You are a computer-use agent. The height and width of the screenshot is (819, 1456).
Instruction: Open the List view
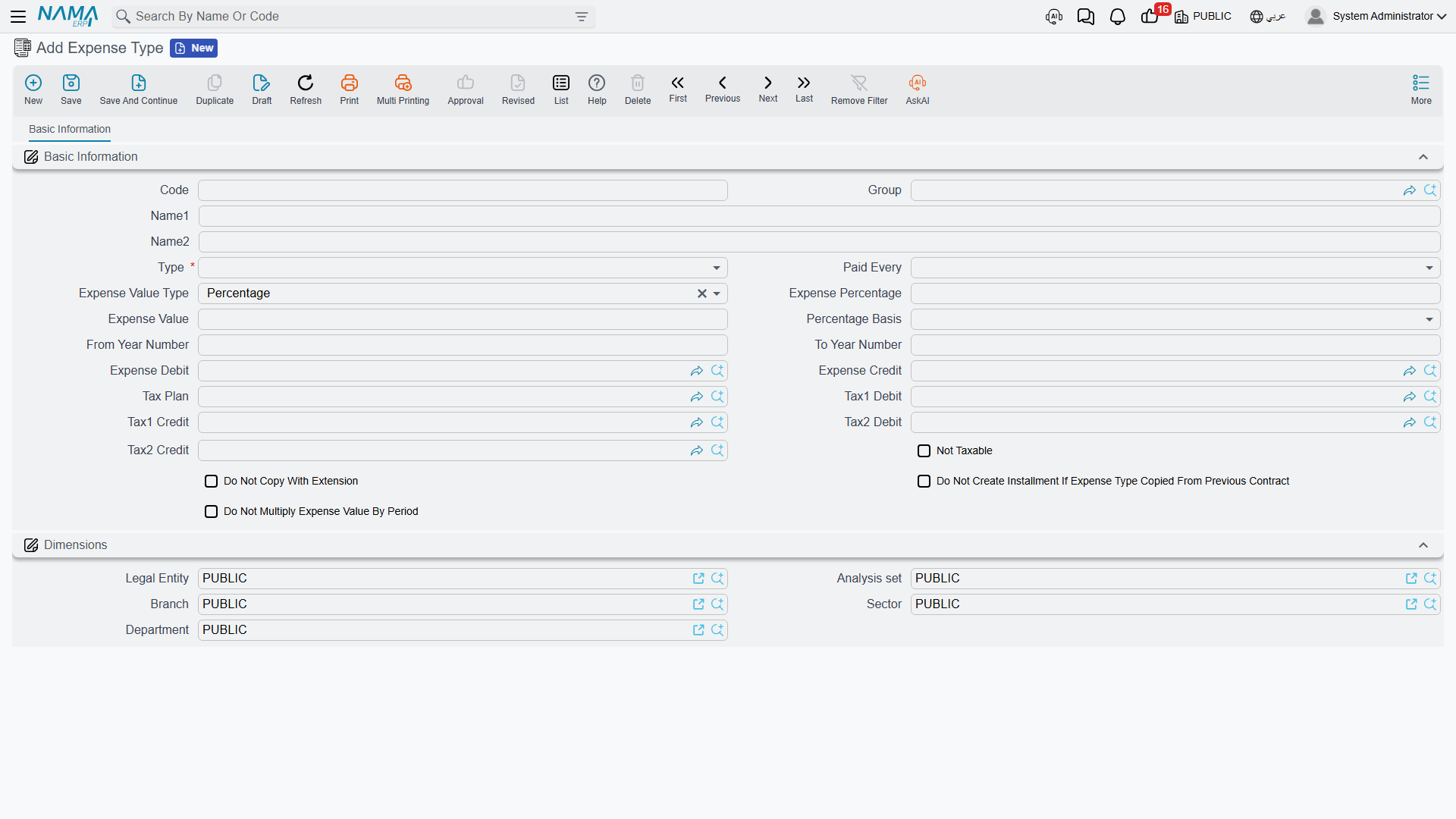561,89
